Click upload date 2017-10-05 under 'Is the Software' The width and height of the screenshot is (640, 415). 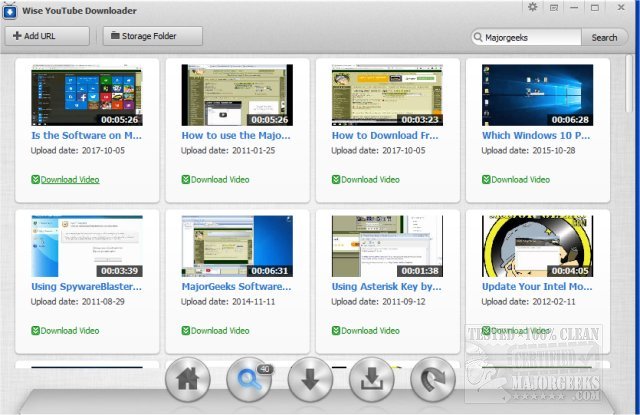(x=103, y=151)
